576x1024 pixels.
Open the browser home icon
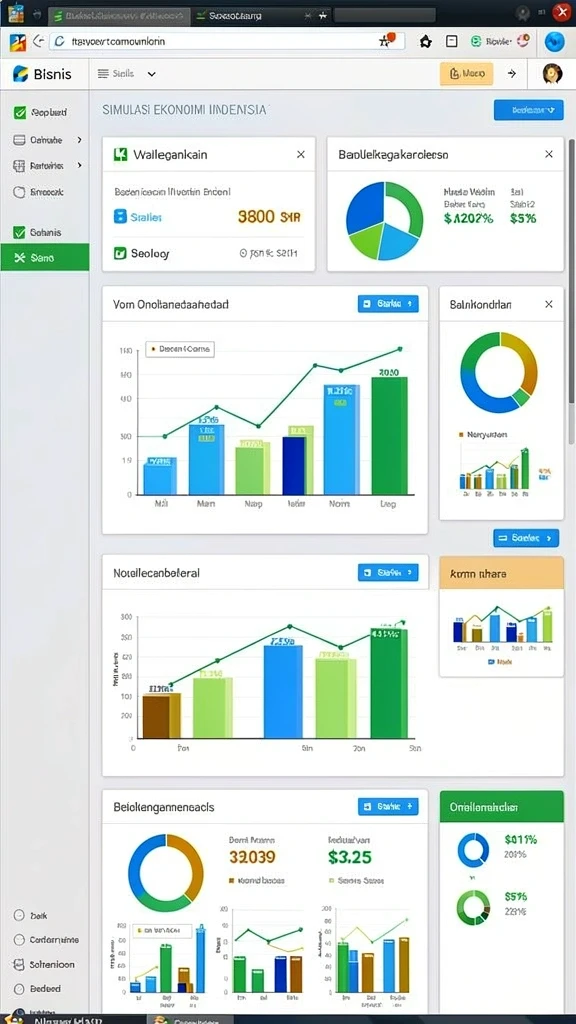point(426,41)
